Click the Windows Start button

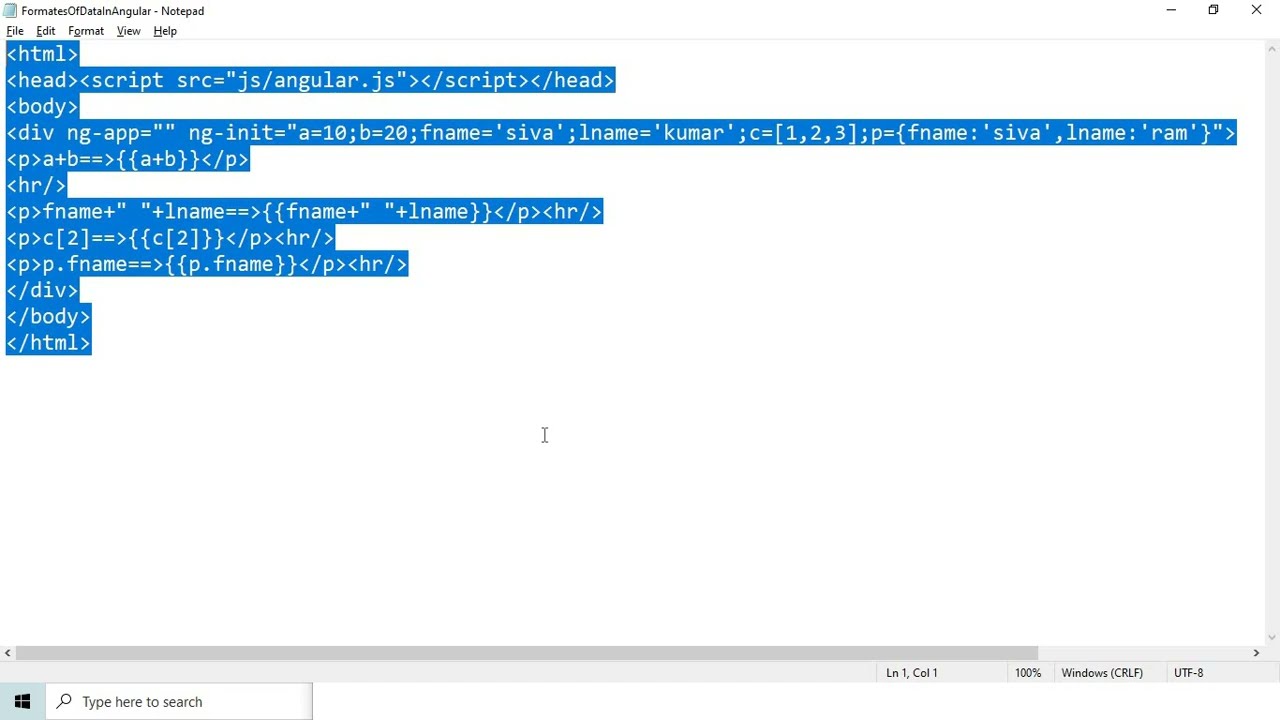coord(22,702)
